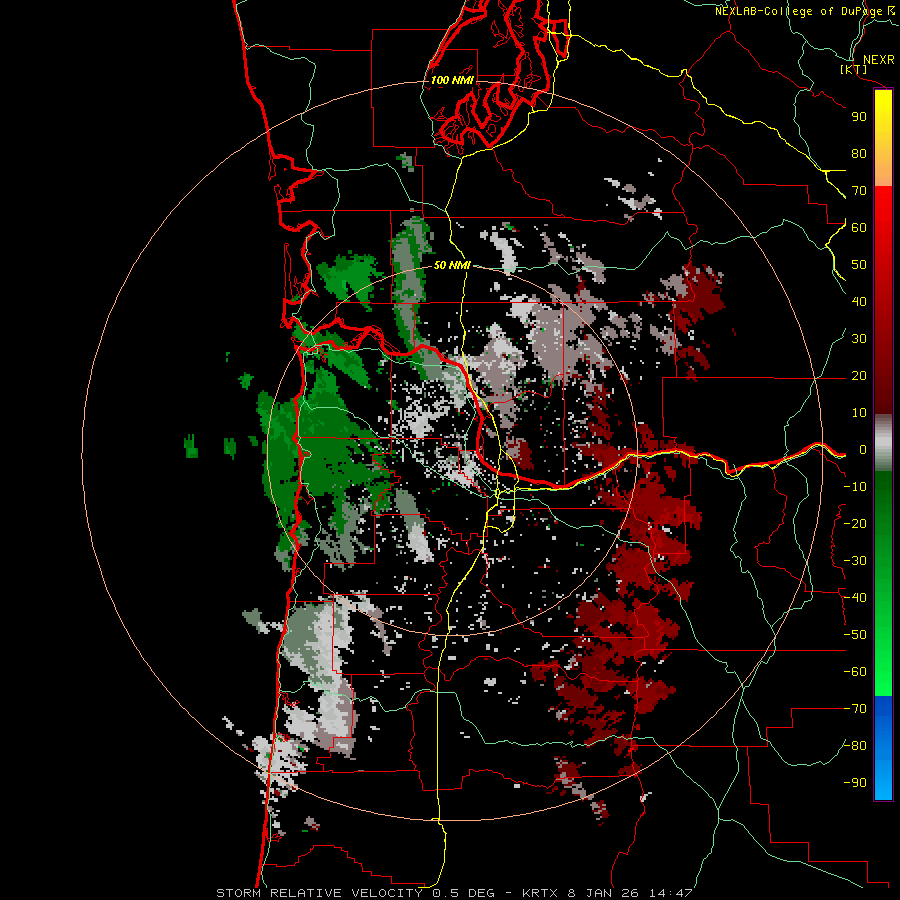Screen dimensions: 900x900
Task: Click the -20 value on velocity scale
Action: click(x=855, y=523)
